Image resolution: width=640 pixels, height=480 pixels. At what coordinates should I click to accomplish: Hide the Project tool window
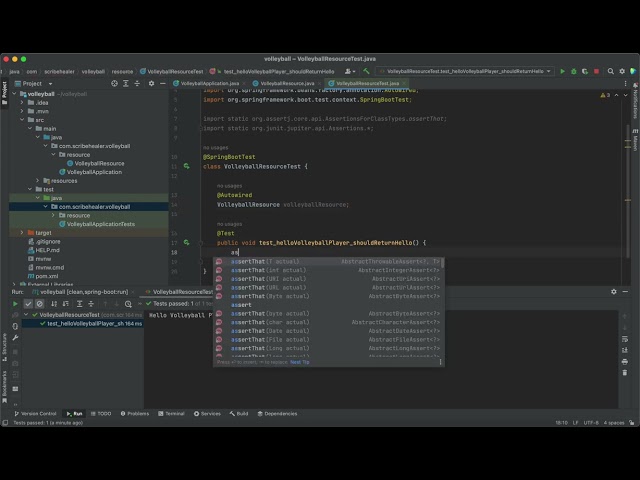(x=162, y=83)
